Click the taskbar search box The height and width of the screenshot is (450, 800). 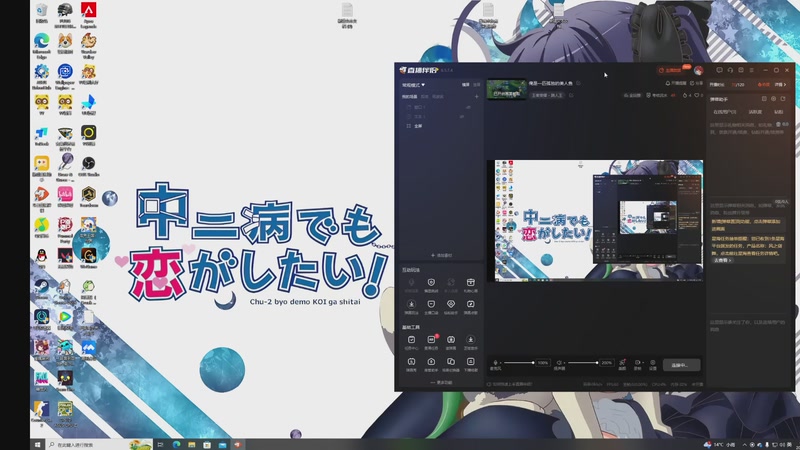coord(98,444)
